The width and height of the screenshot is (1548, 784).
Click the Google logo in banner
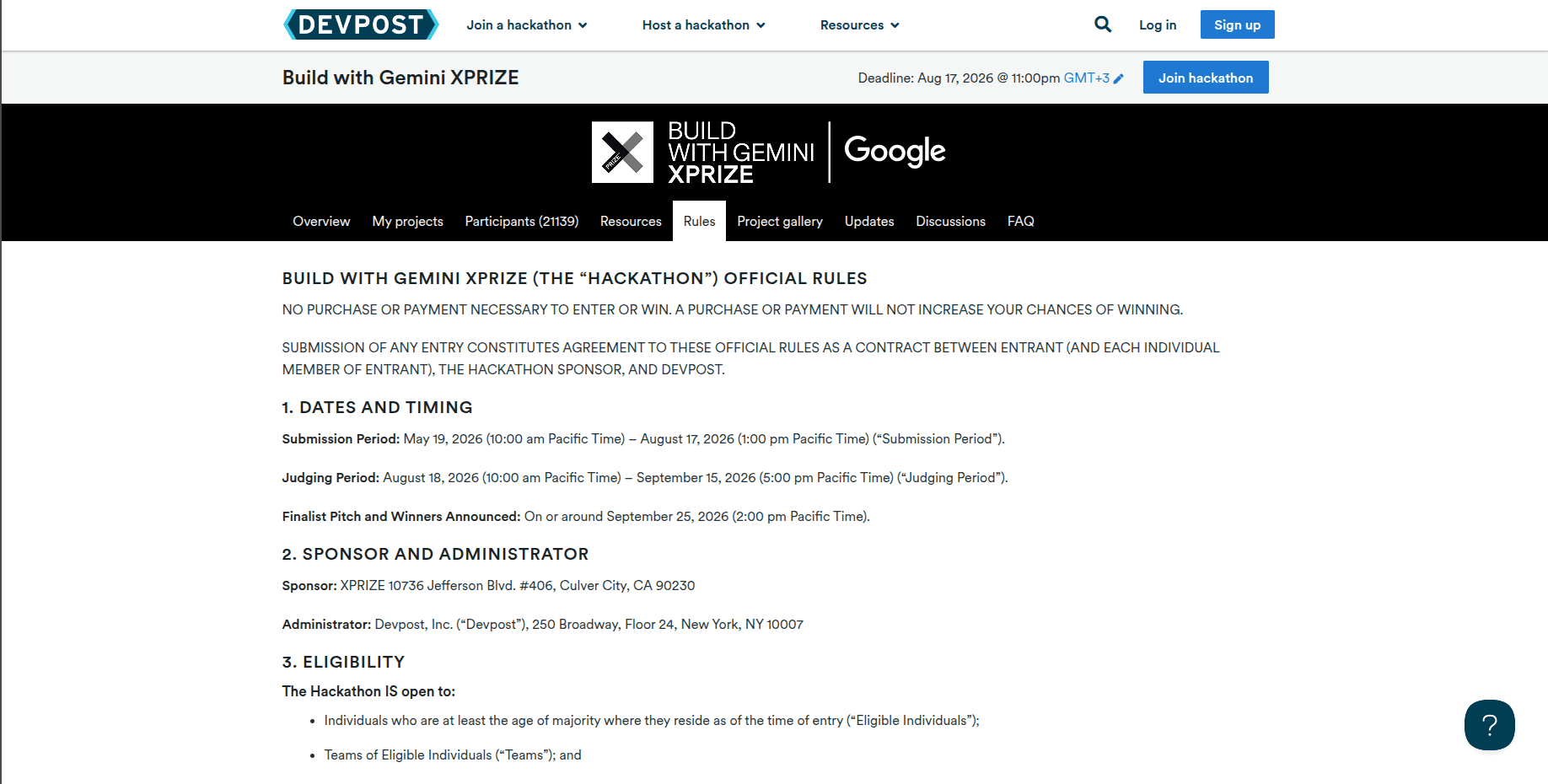pos(895,151)
